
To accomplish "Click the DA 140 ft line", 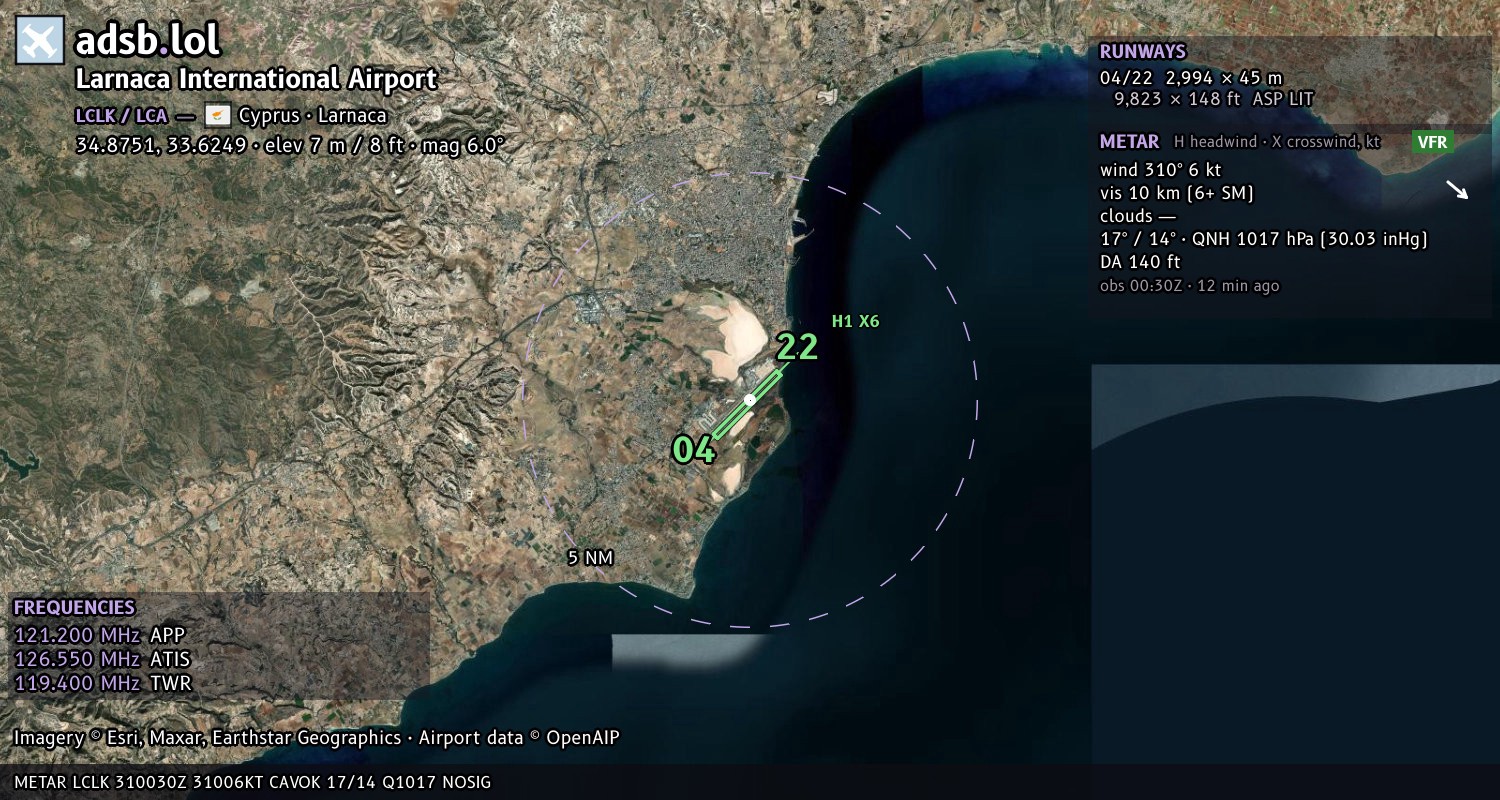I will pos(1140,262).
